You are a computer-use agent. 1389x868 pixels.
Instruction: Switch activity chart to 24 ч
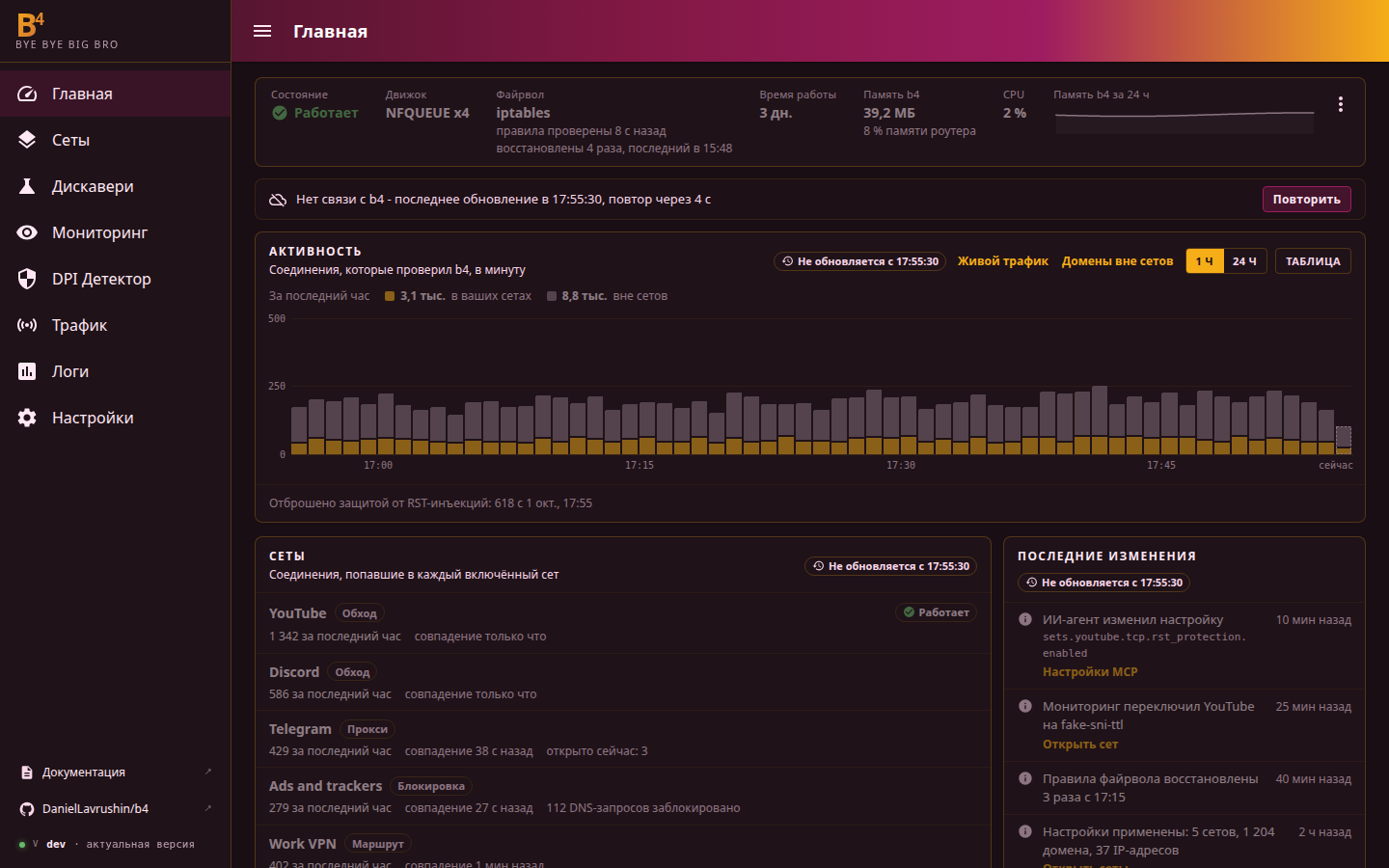[1244, 261]
